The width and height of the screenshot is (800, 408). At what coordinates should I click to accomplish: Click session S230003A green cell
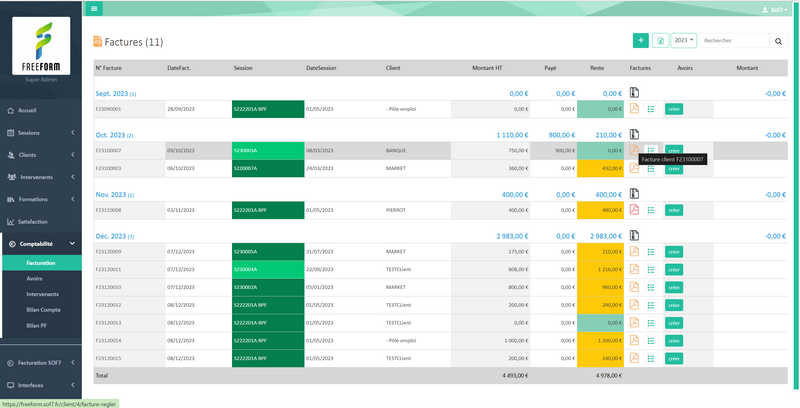268,150
